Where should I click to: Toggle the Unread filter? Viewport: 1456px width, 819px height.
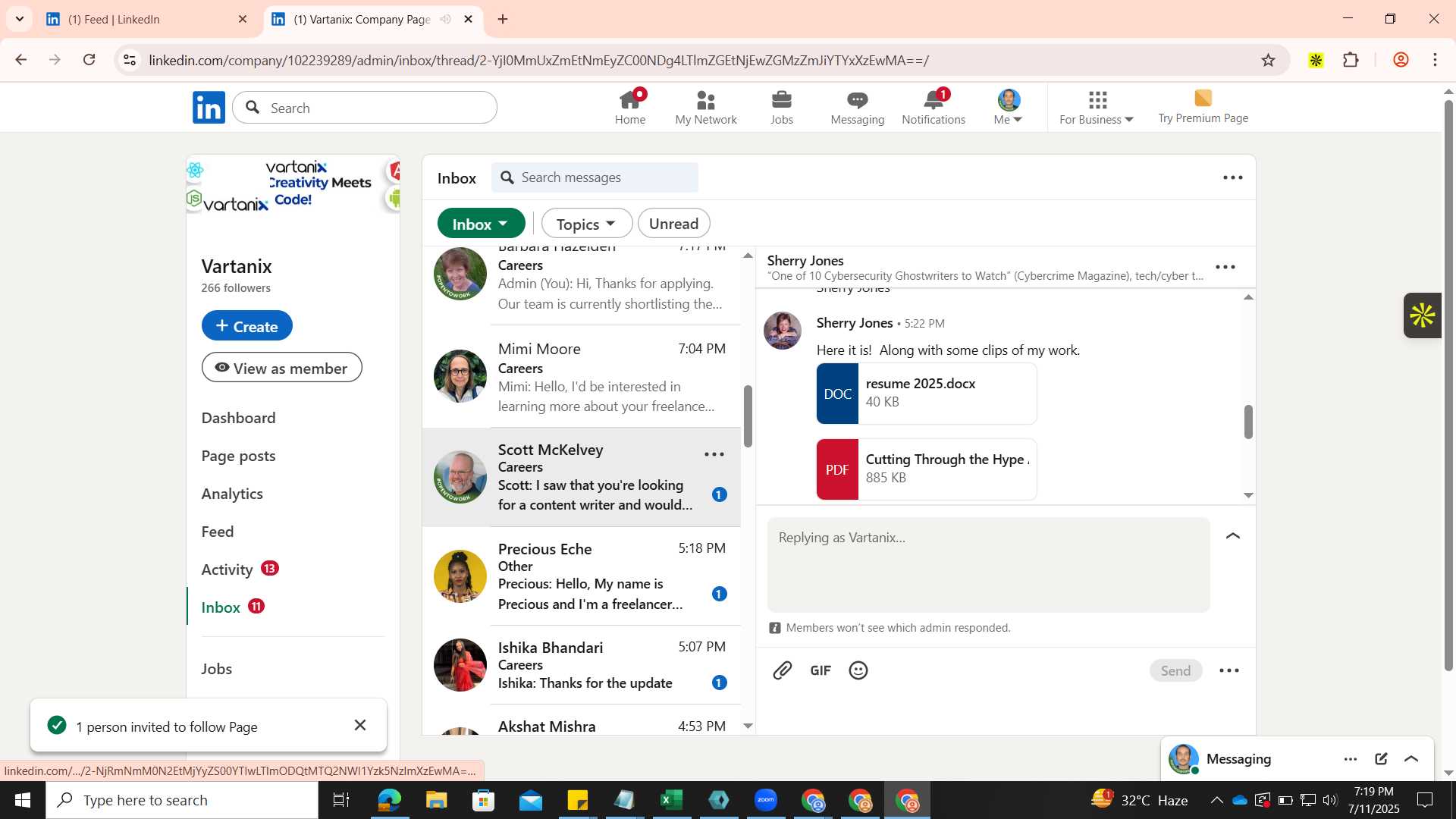point(673,224)
